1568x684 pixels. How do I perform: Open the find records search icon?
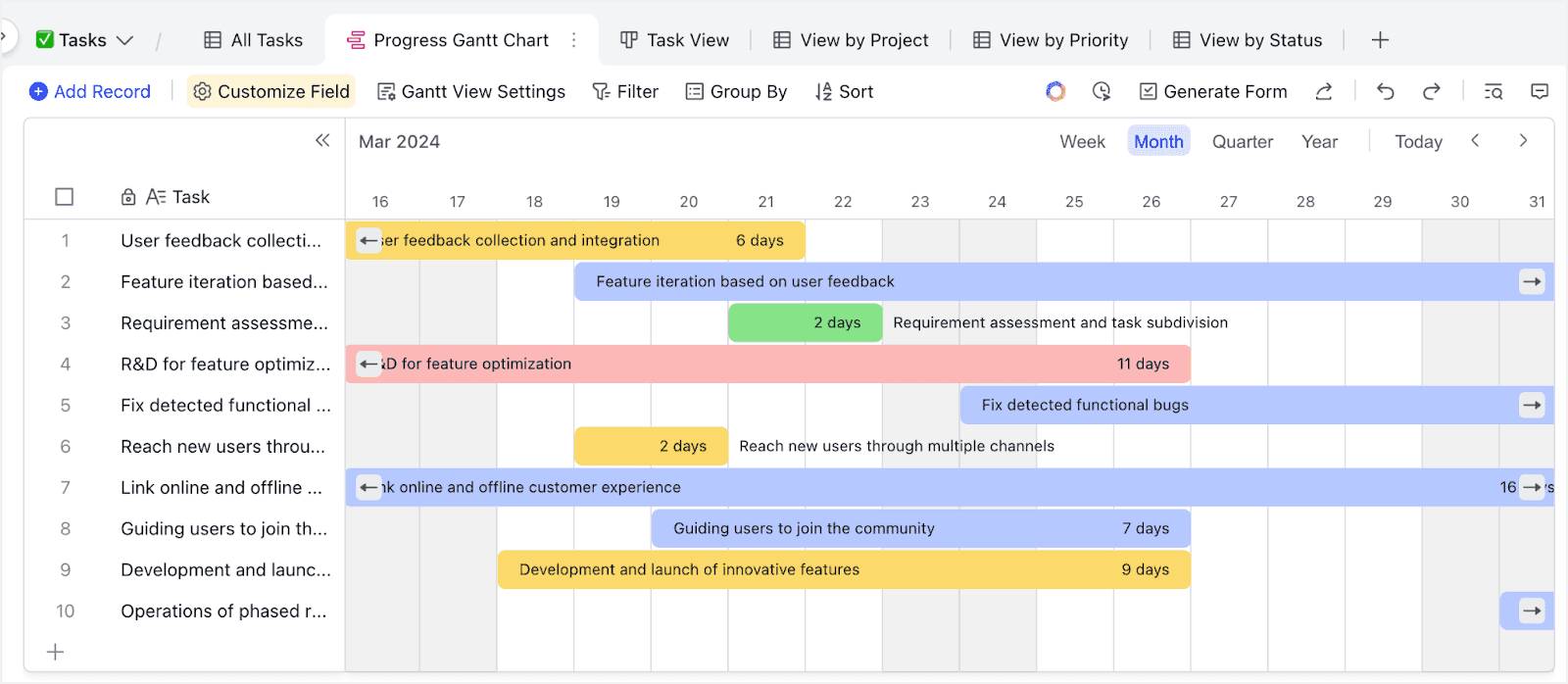(x=1494, y=91)
